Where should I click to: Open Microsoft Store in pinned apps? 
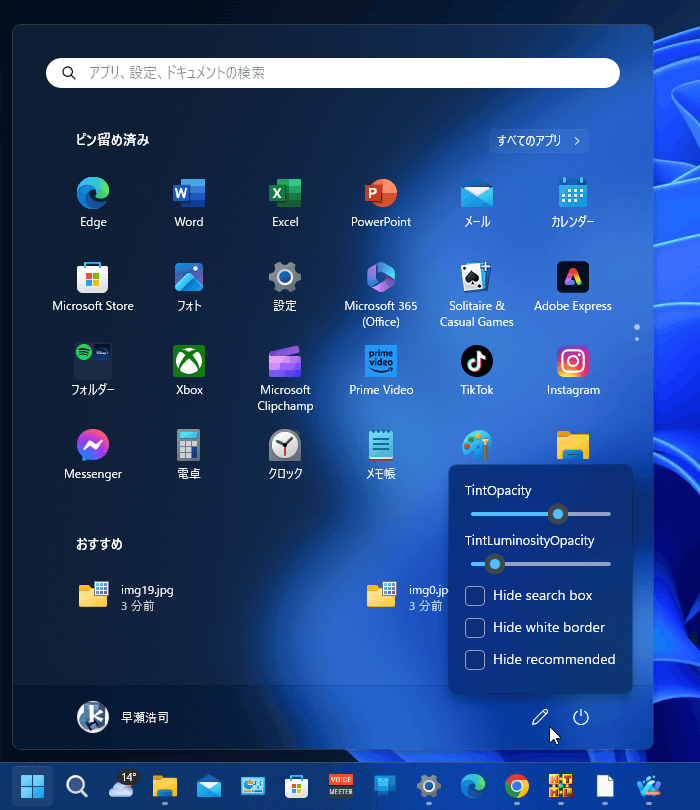93,286
